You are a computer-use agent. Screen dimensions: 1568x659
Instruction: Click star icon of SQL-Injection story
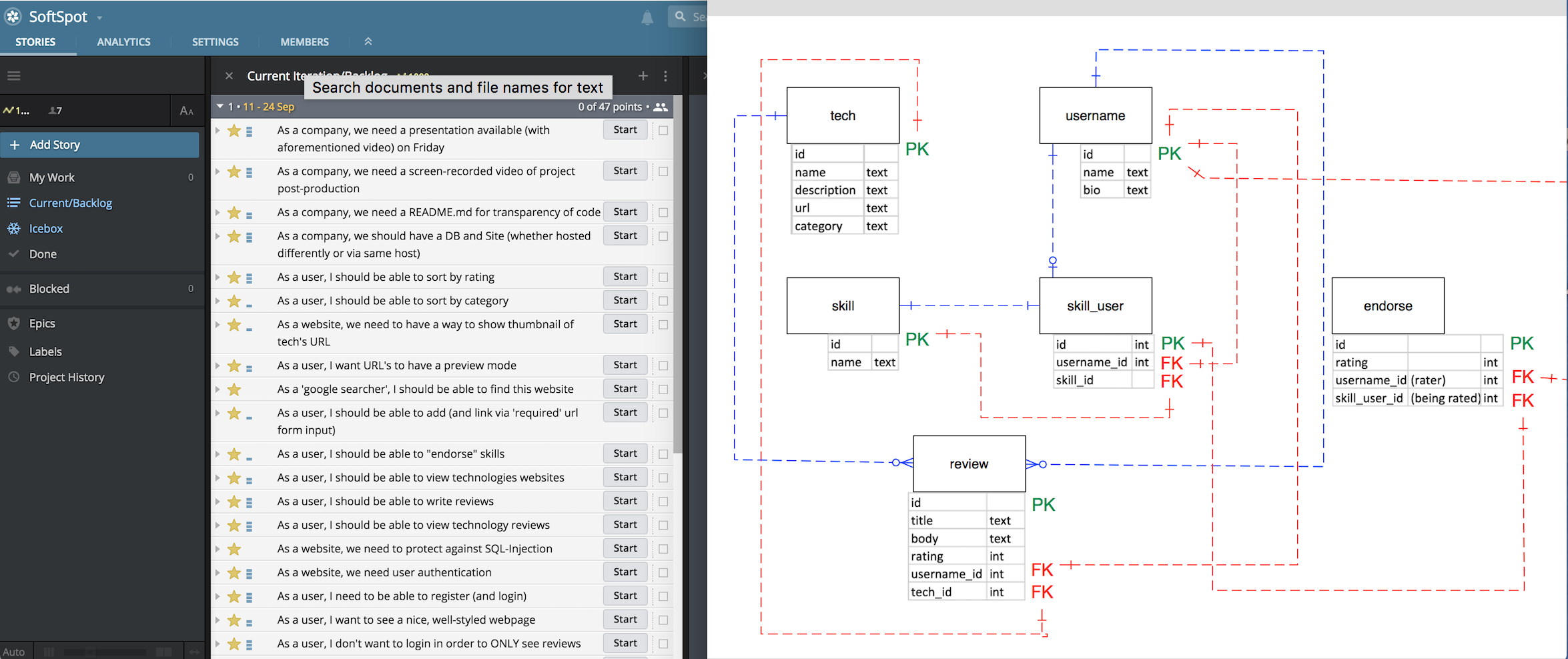pos(234,550)
